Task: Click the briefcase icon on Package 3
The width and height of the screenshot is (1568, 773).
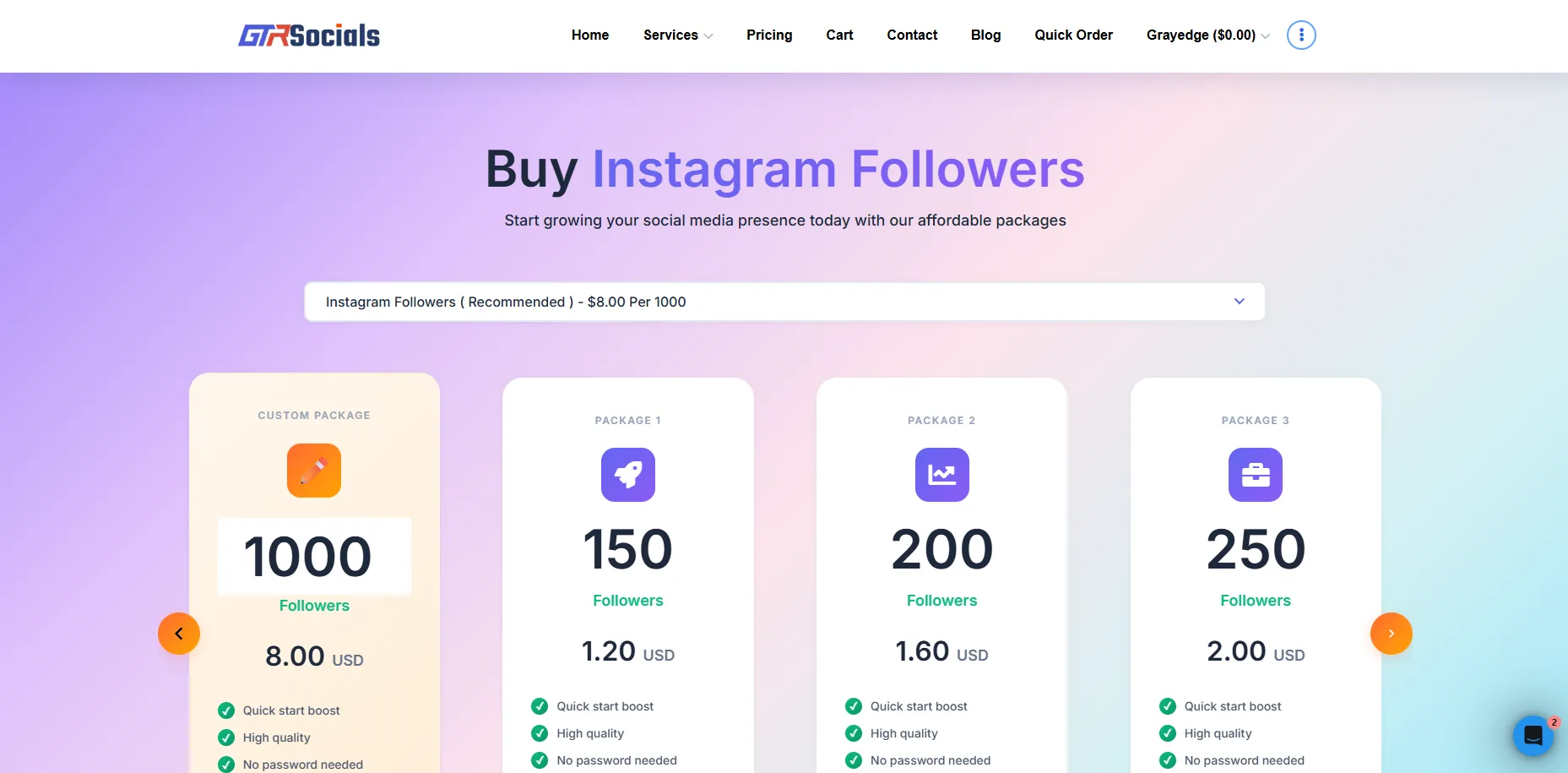Action: click(x=1255, y=475)
